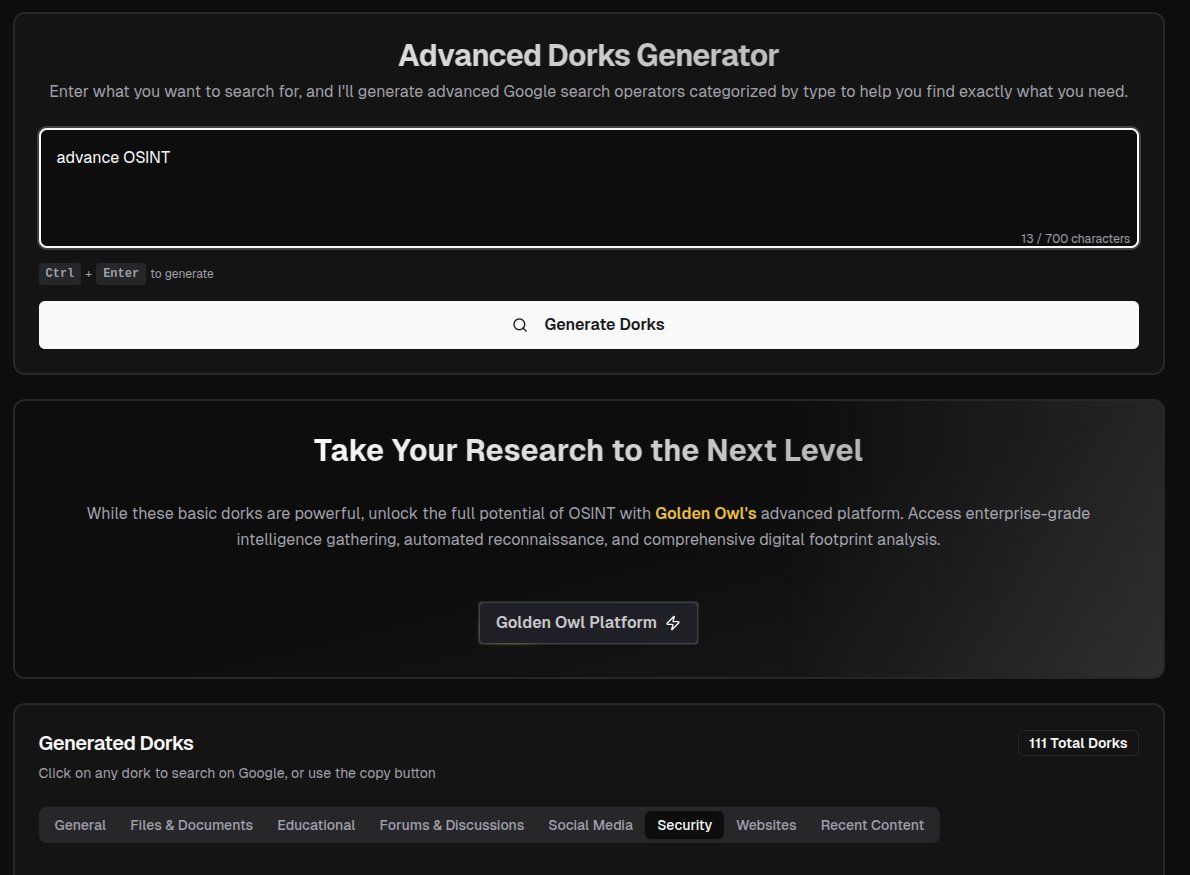Click Take Your Research to the Next Level heading
The image size is (1190, 875).
pos(588,450)
